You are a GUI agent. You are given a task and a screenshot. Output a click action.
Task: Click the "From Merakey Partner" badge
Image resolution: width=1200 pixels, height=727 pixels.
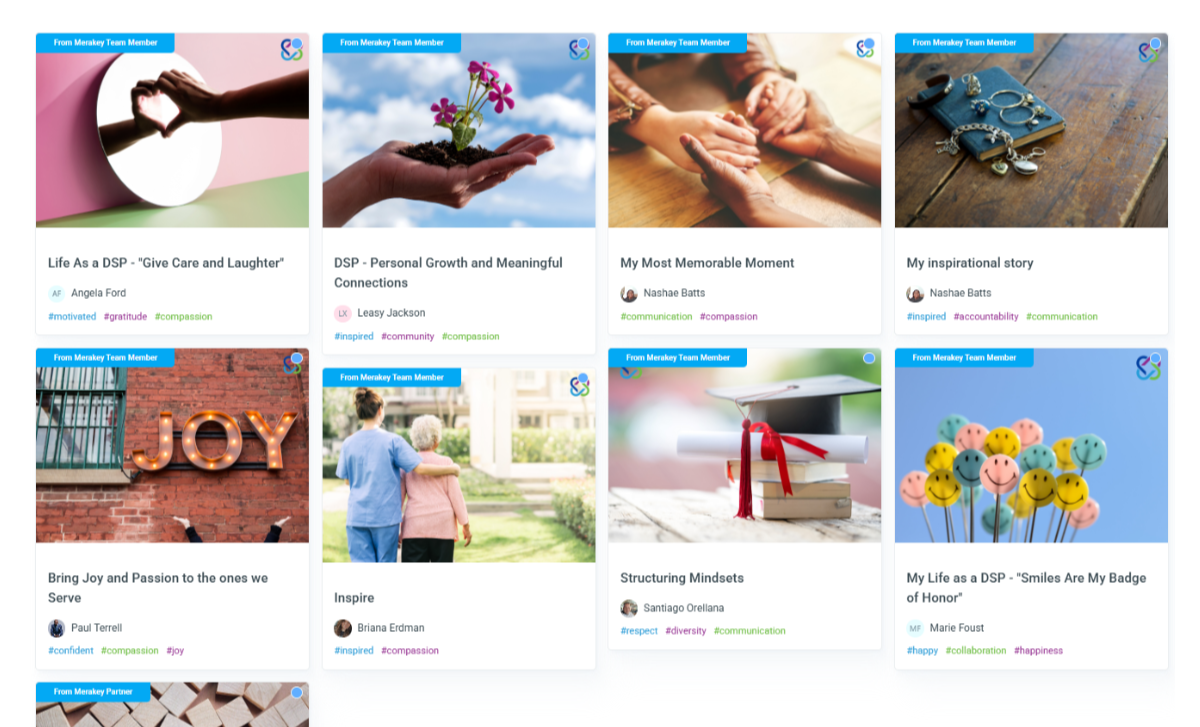pos(93,692)
